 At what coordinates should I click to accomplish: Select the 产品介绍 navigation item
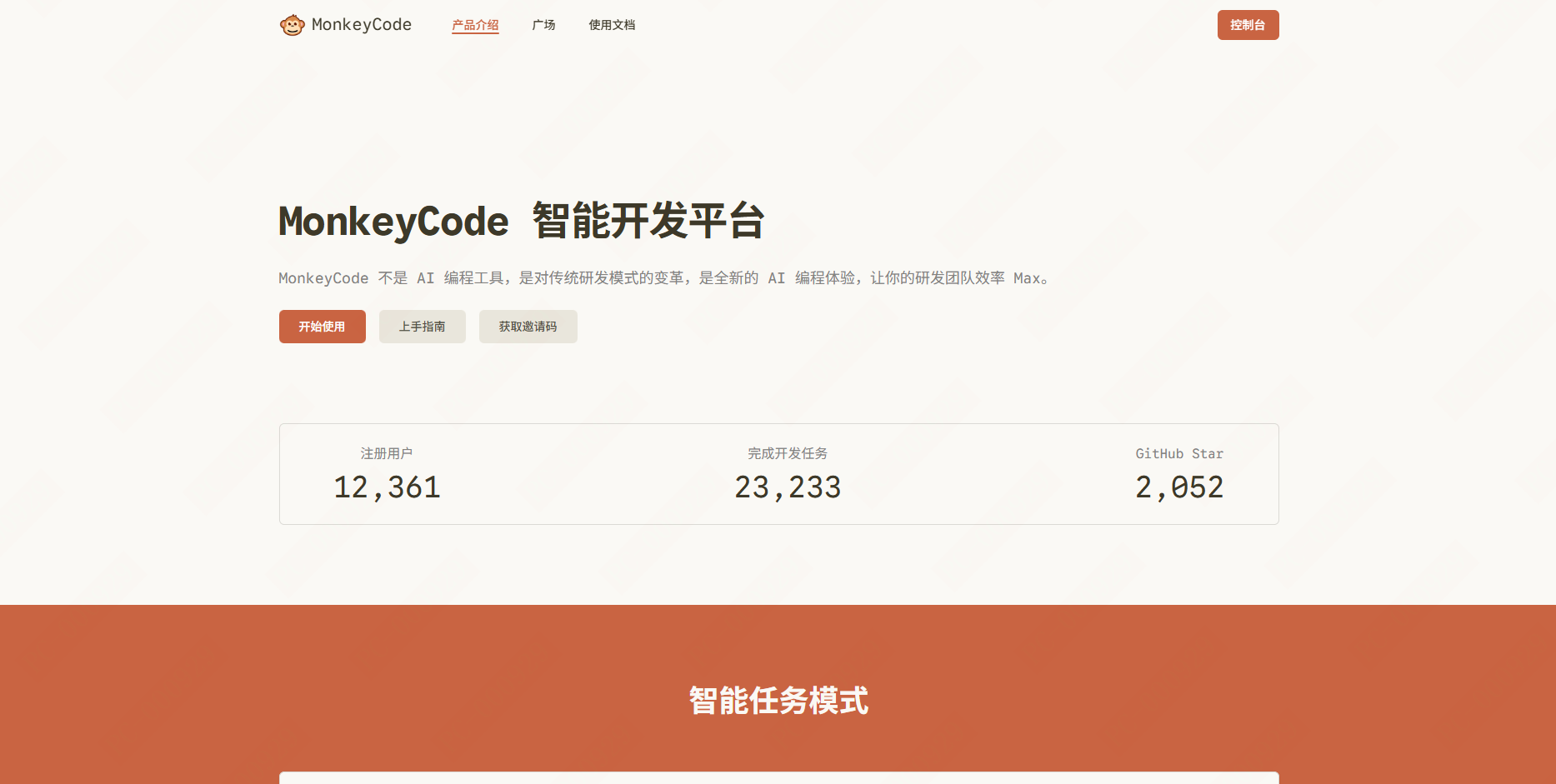click(x=474, y=24)
